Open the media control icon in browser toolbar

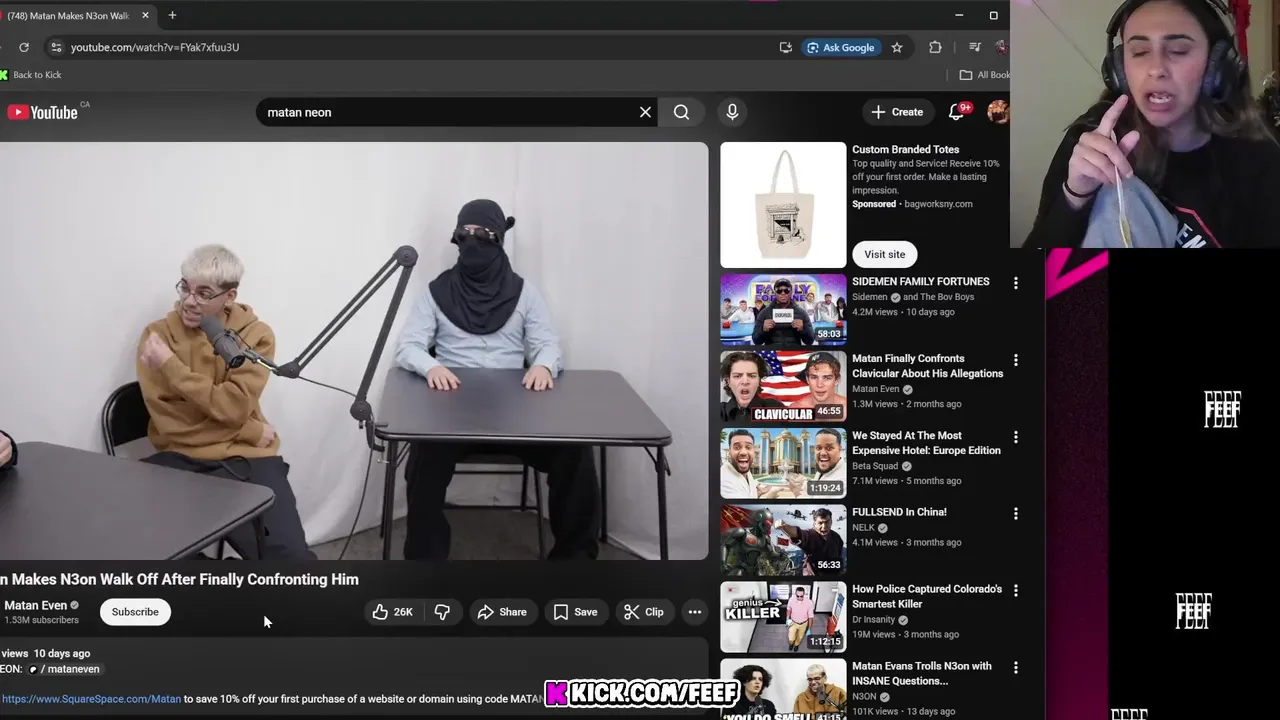(974, 47)
